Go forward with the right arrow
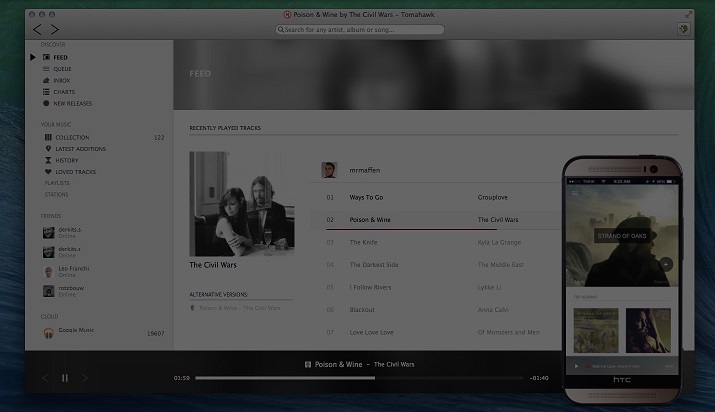 tap(54, 30)
